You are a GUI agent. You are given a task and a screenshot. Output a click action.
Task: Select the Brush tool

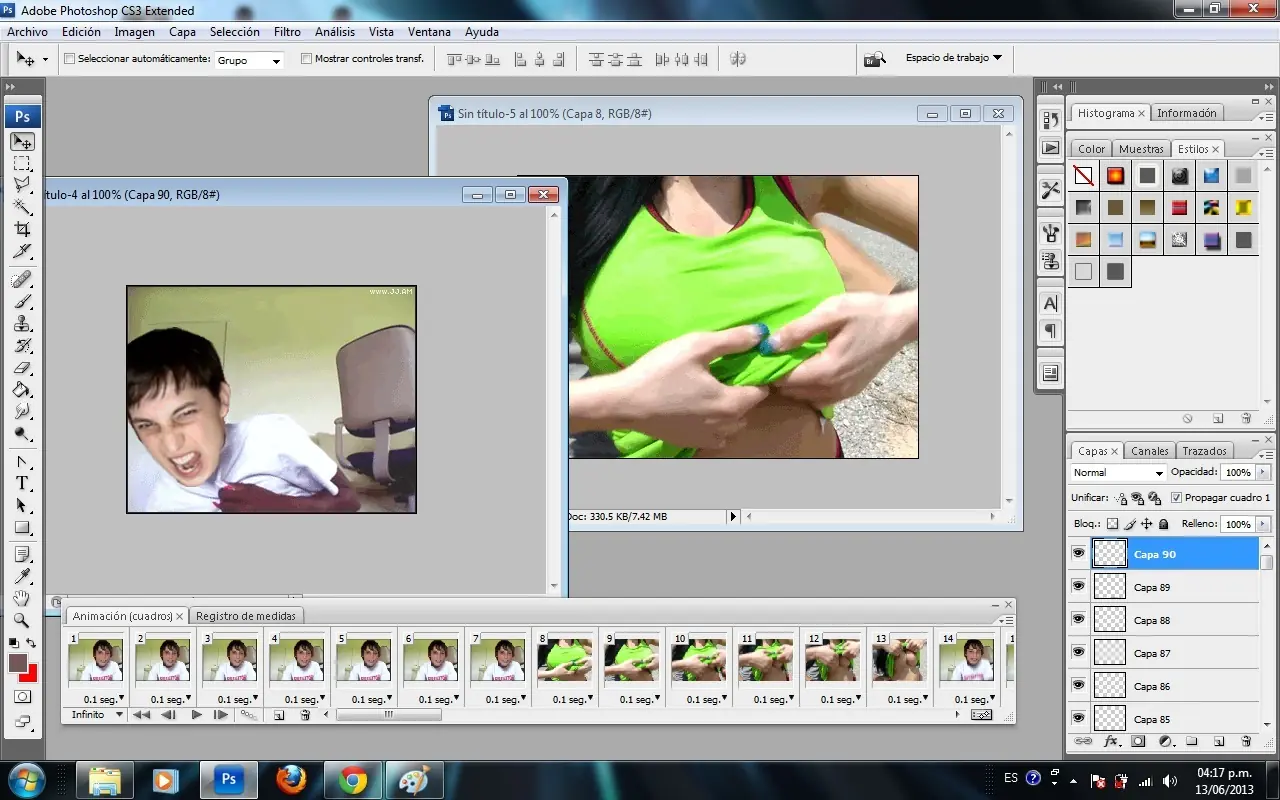click(22, 301)
